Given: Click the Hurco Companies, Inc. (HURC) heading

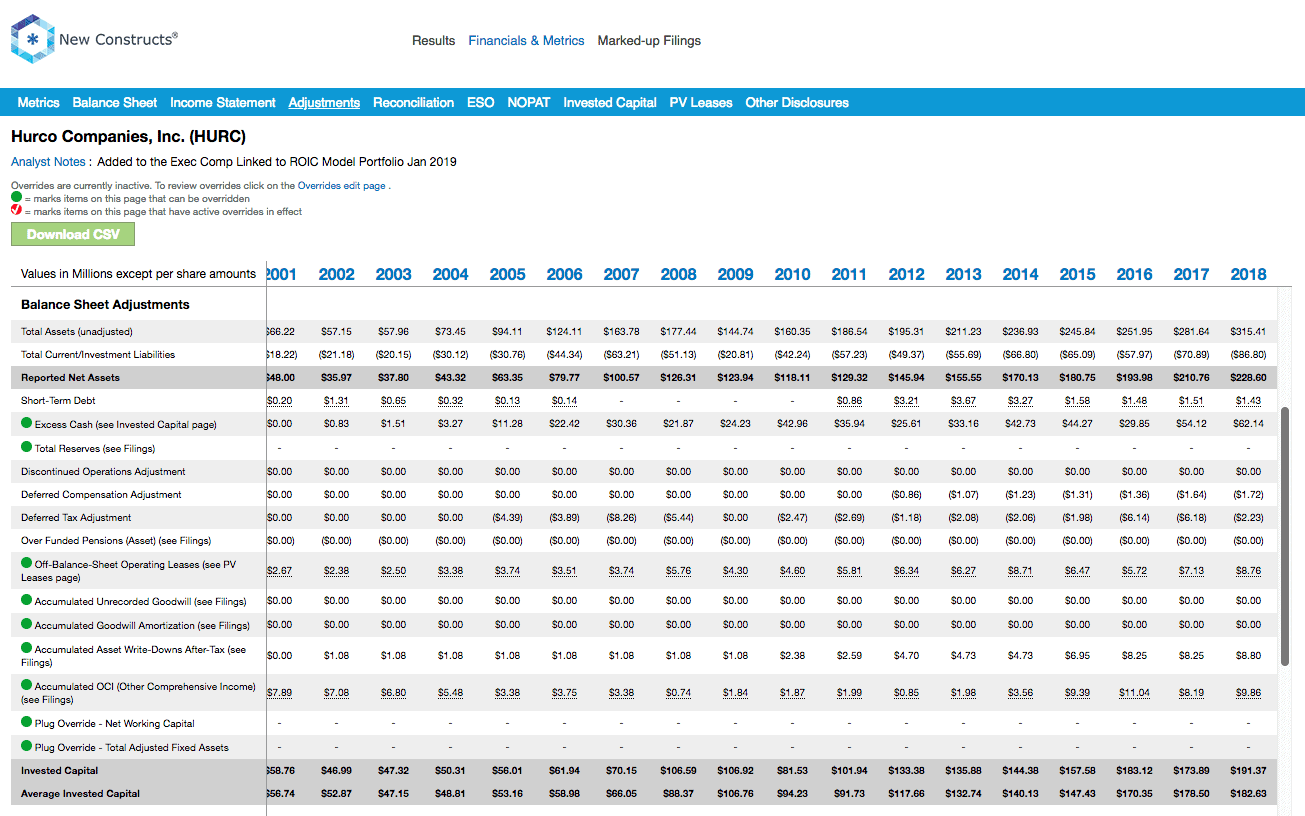Looking at the screenshot, I should [x=128, y=136].
